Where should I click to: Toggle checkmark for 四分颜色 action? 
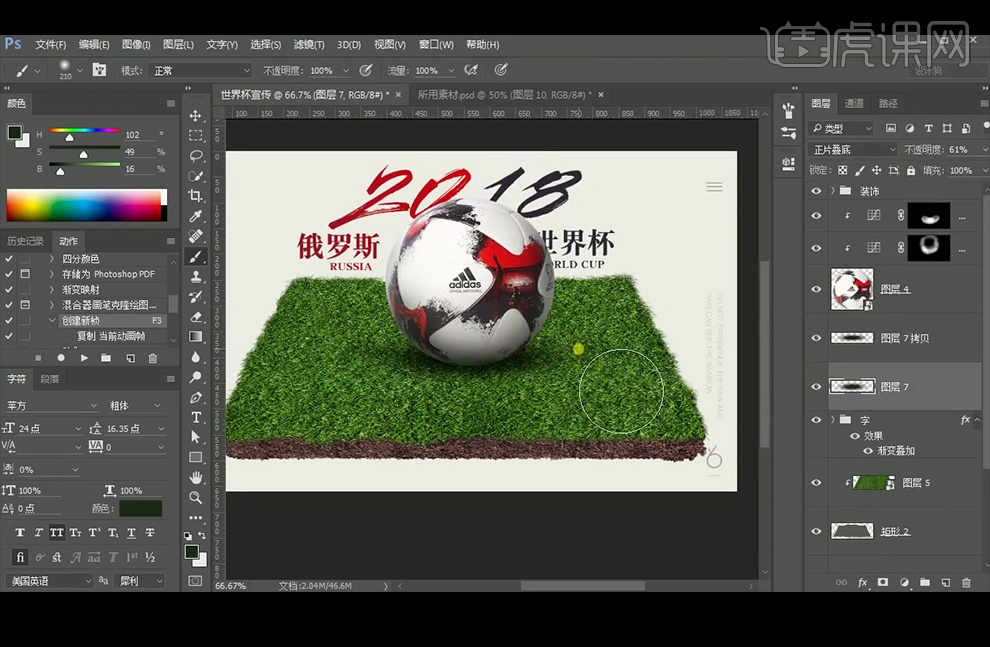tap(9, 259)
